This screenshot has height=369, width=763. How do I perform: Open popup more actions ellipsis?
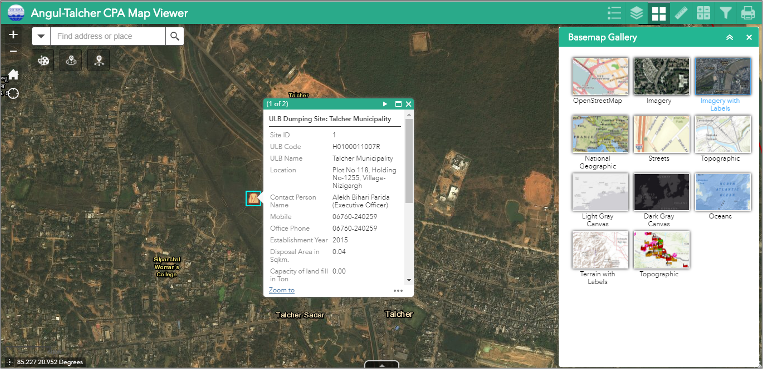(399, 291)
